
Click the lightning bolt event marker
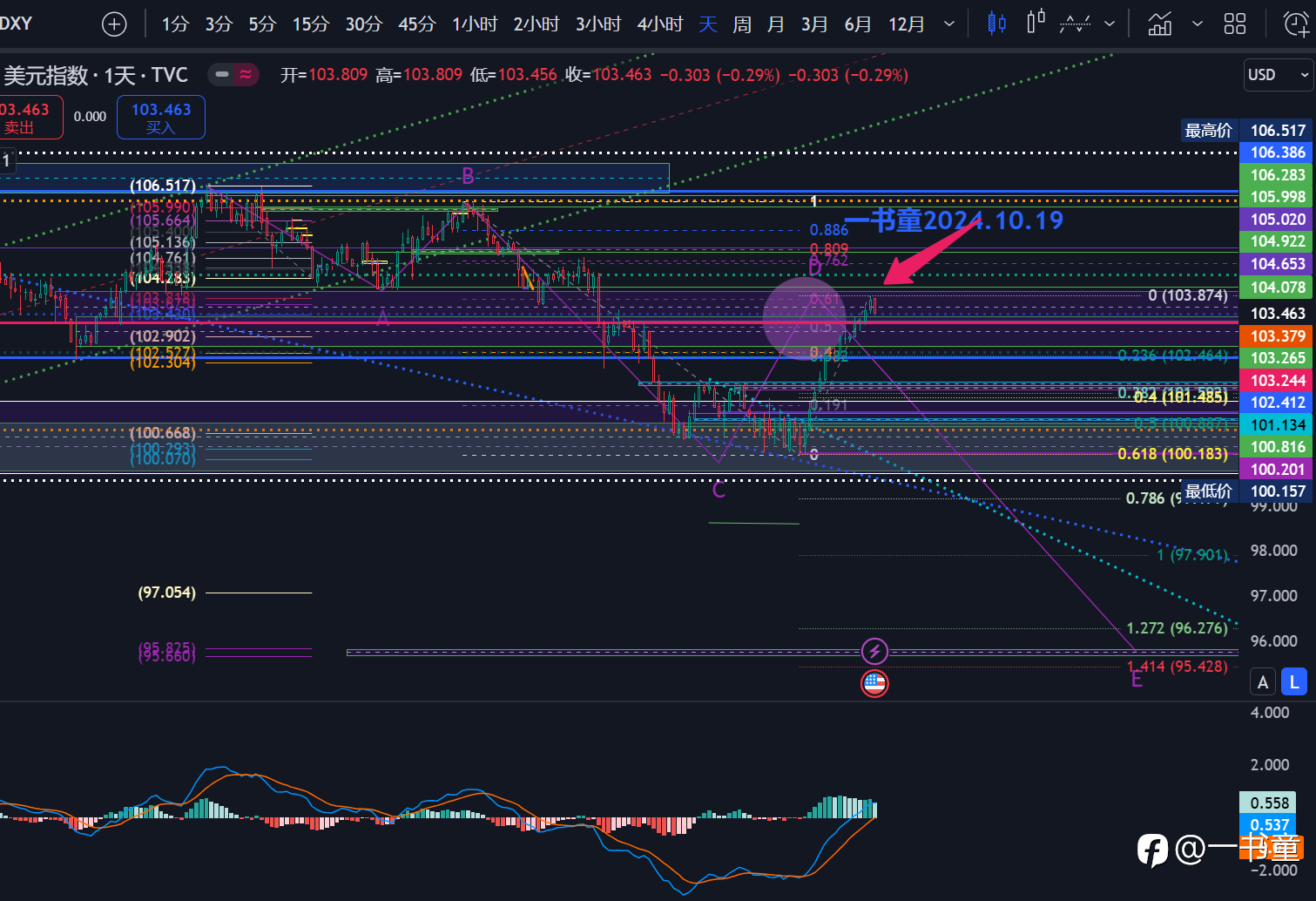coord(874,651)
